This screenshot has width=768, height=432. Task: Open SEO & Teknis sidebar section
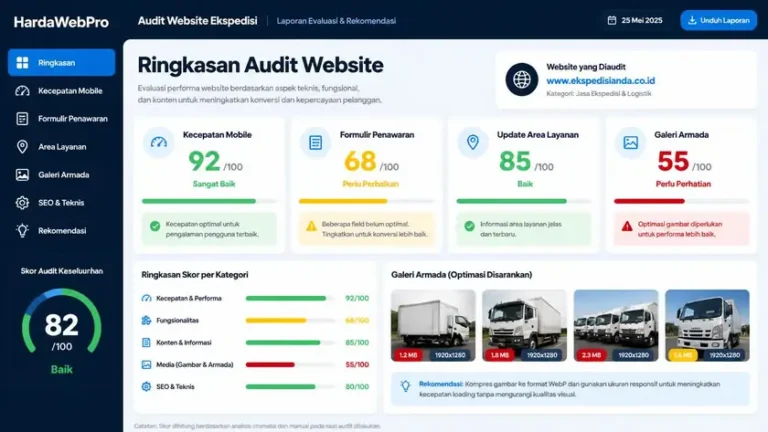point(61,202)
